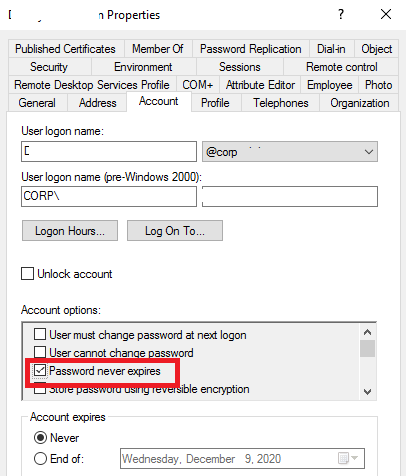
Task: Tick the Unlock account checkbox
Action: (x=27, y=274)
